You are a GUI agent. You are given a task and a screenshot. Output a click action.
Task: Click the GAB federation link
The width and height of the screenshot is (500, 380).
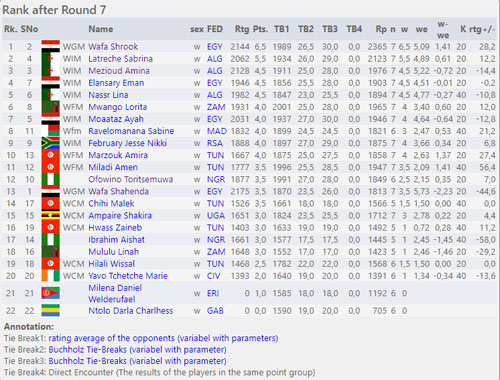[x=215, y=311]
